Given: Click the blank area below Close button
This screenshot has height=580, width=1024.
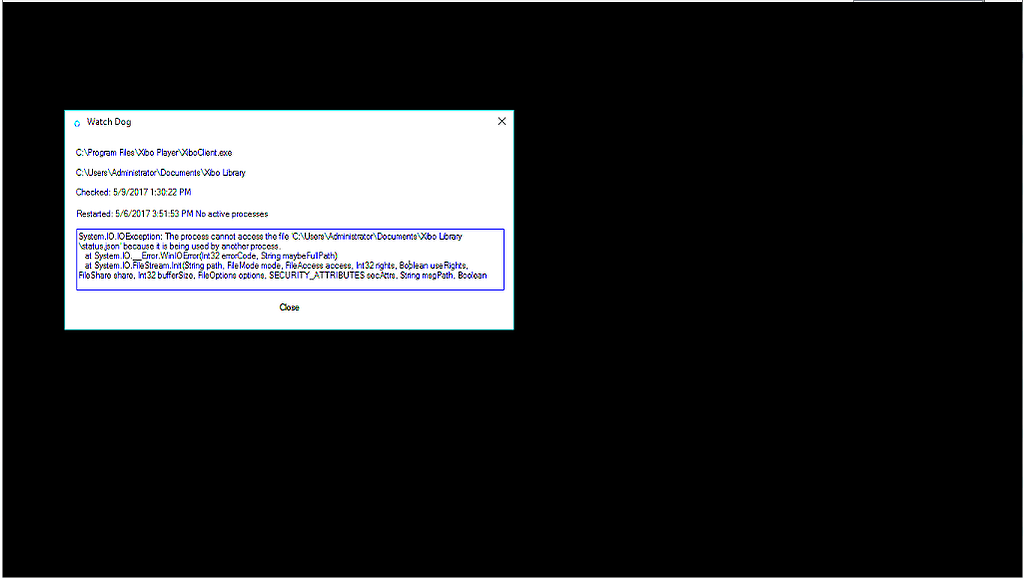Looking at the screenshot, I should coord(290,322).
